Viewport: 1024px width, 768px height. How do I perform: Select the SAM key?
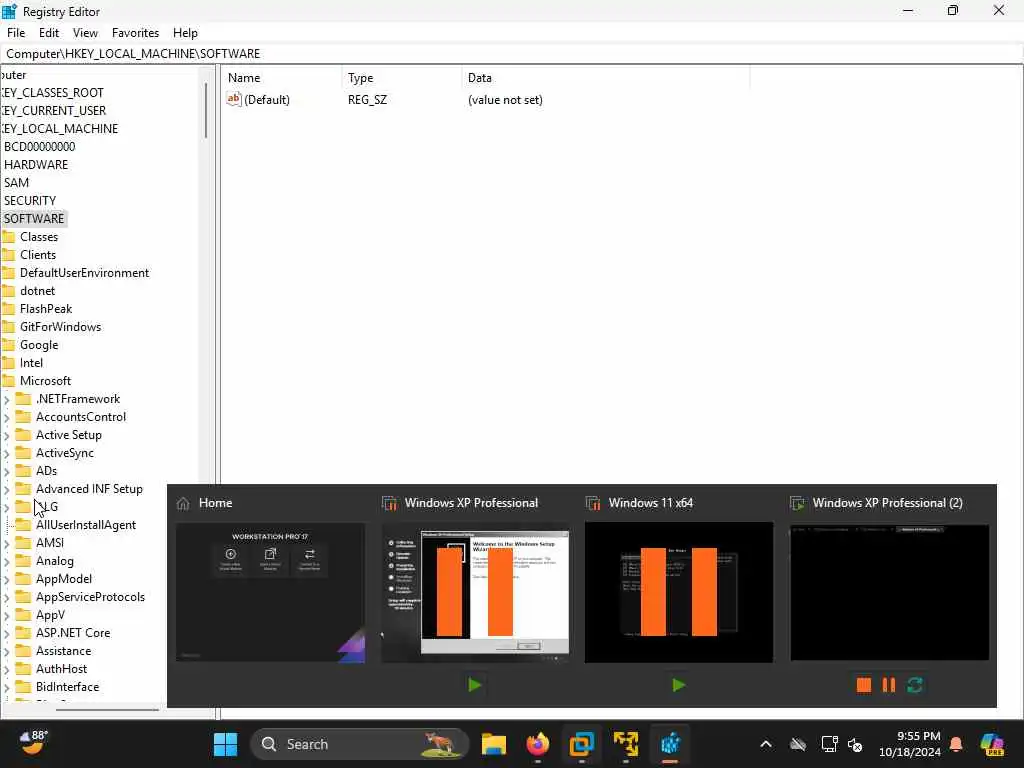(x=16, y=183)
